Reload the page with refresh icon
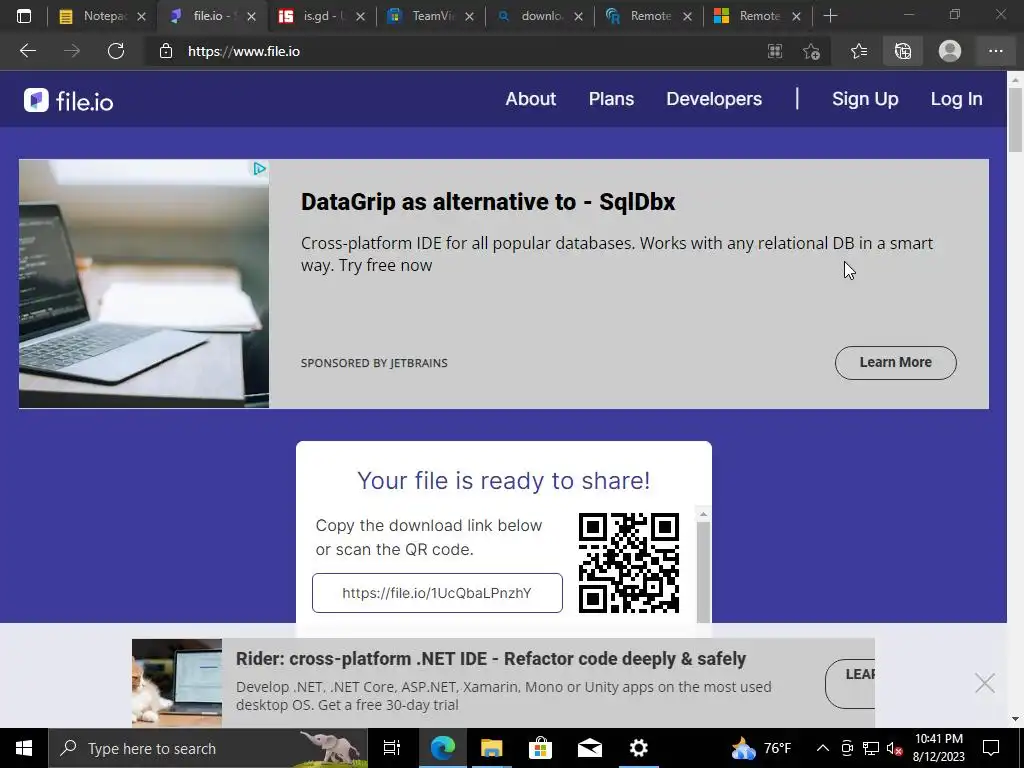 click(116, 51)
